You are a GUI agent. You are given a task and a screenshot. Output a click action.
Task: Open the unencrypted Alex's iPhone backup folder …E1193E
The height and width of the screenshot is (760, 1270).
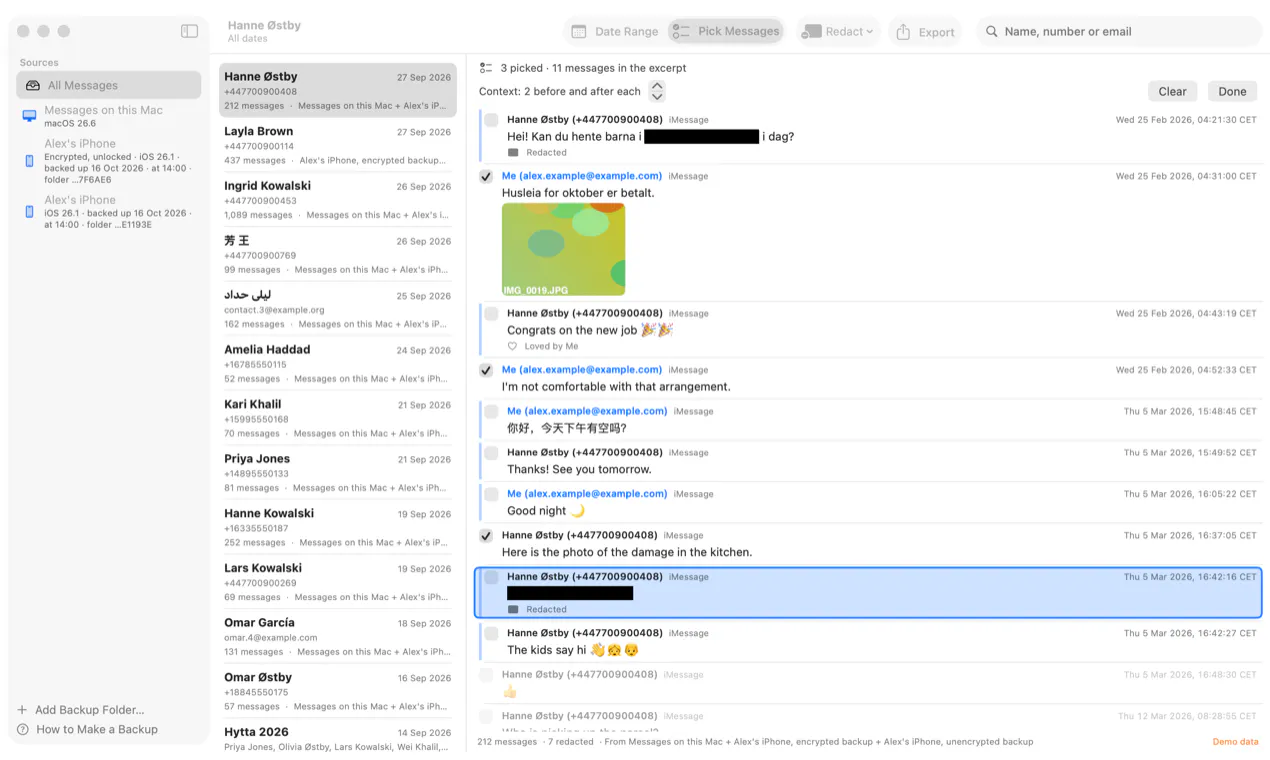pyautogui.click(x=108, y=212)
